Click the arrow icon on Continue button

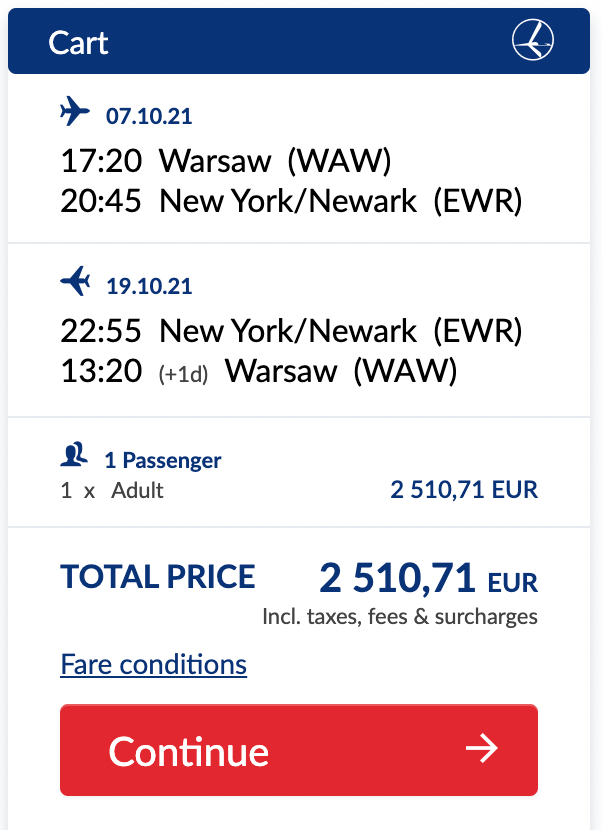coord(482,748)
